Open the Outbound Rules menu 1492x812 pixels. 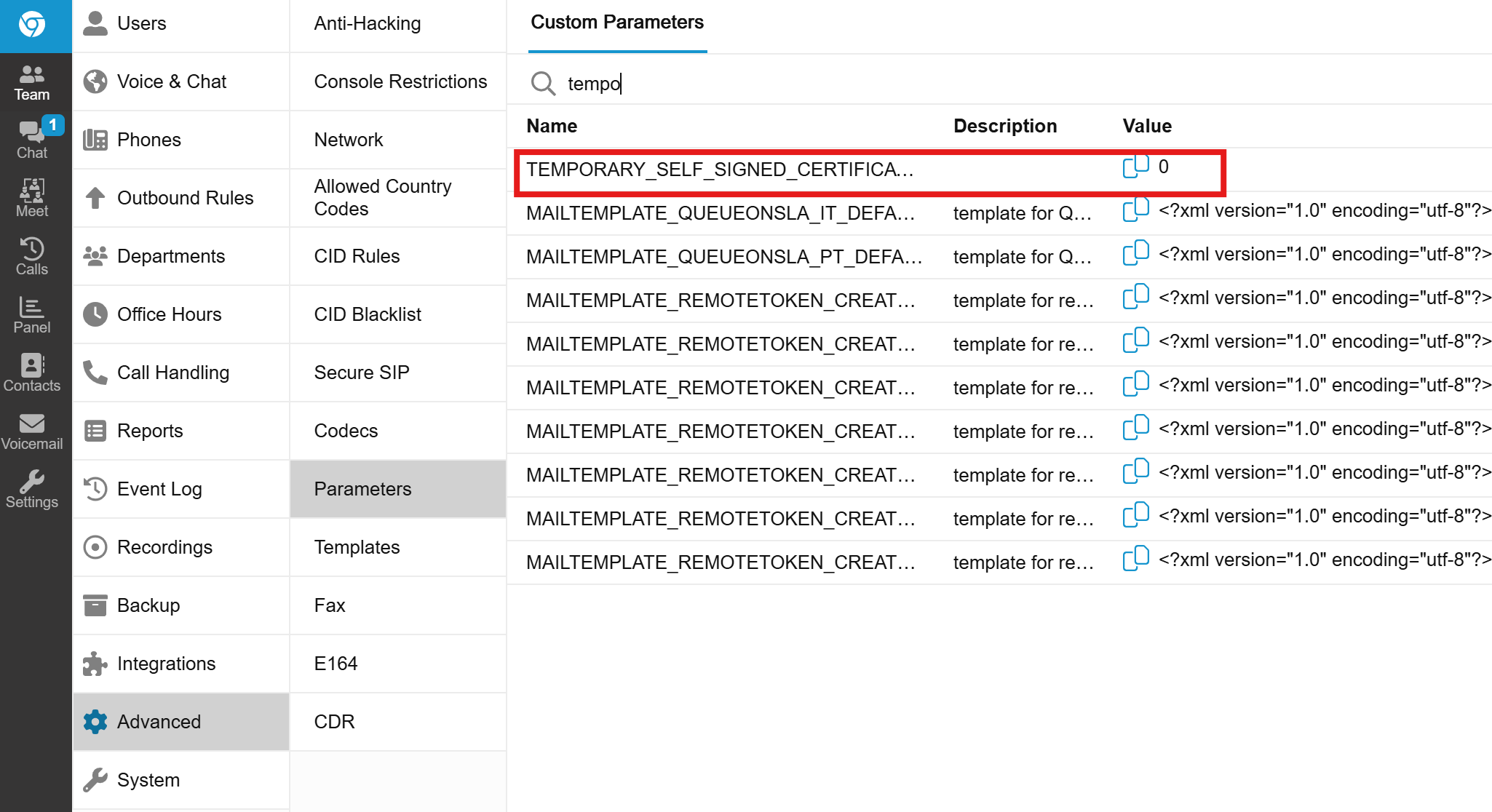185,198
